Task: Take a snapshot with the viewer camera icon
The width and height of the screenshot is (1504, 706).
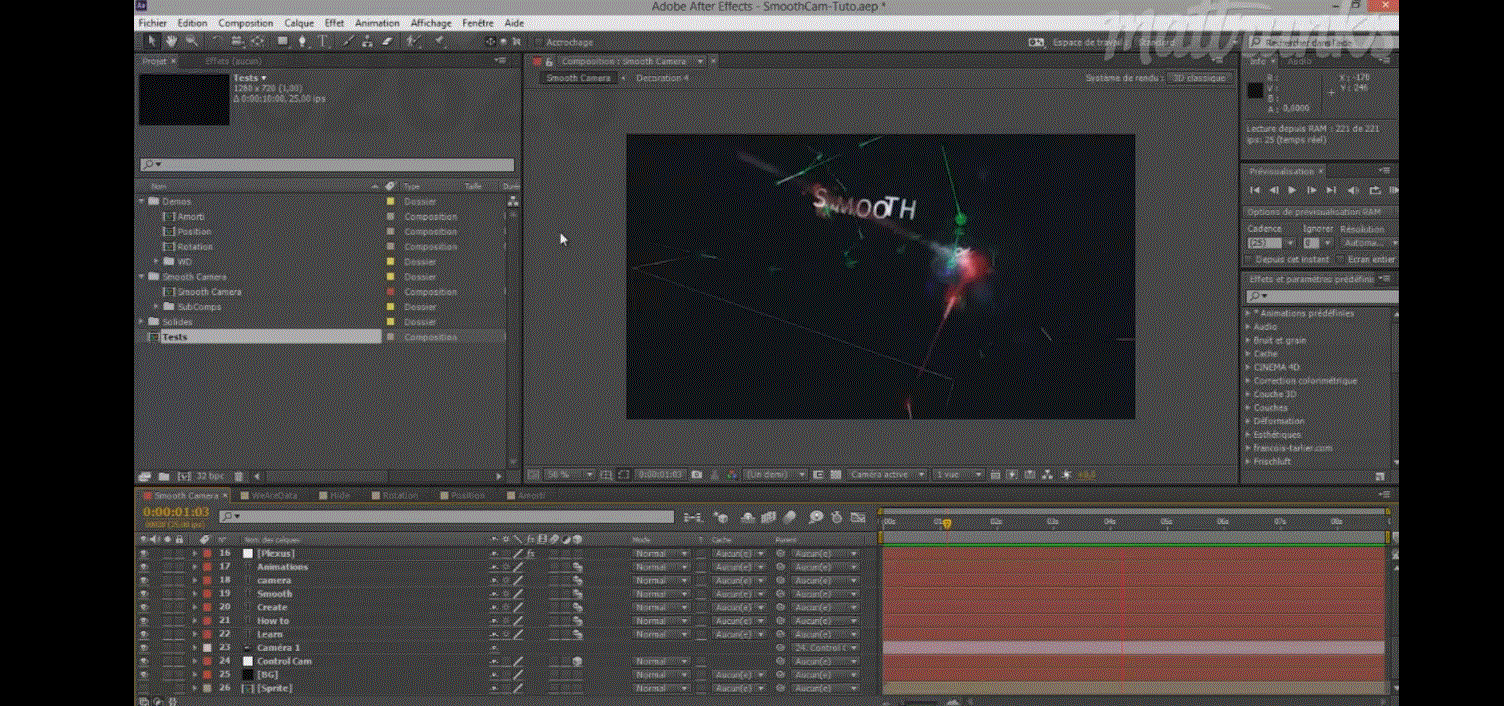Action: coord(697,475)
